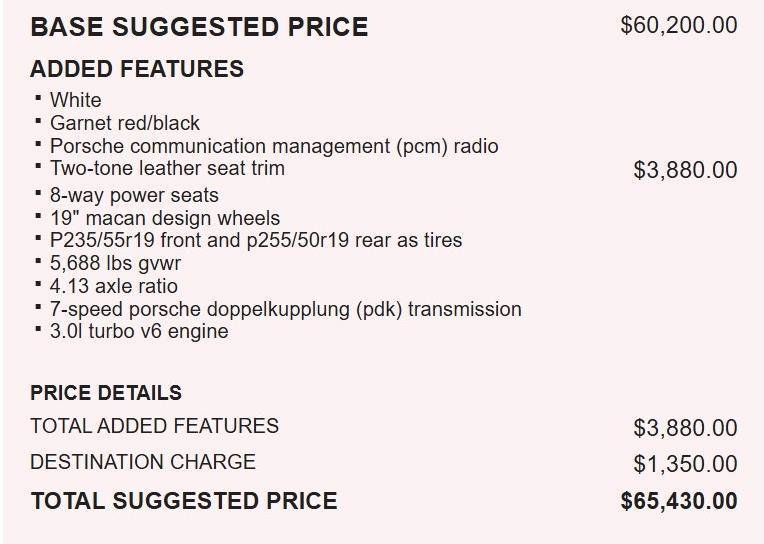Select the P235/55r19 front tires item
The height and width of the screenshot is (544, 764).
coord(255,240)
